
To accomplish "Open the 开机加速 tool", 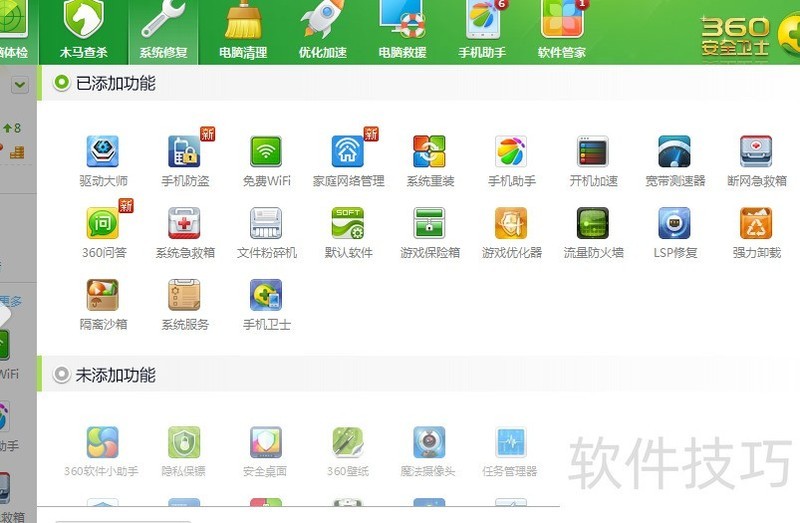I will point(593,161).
